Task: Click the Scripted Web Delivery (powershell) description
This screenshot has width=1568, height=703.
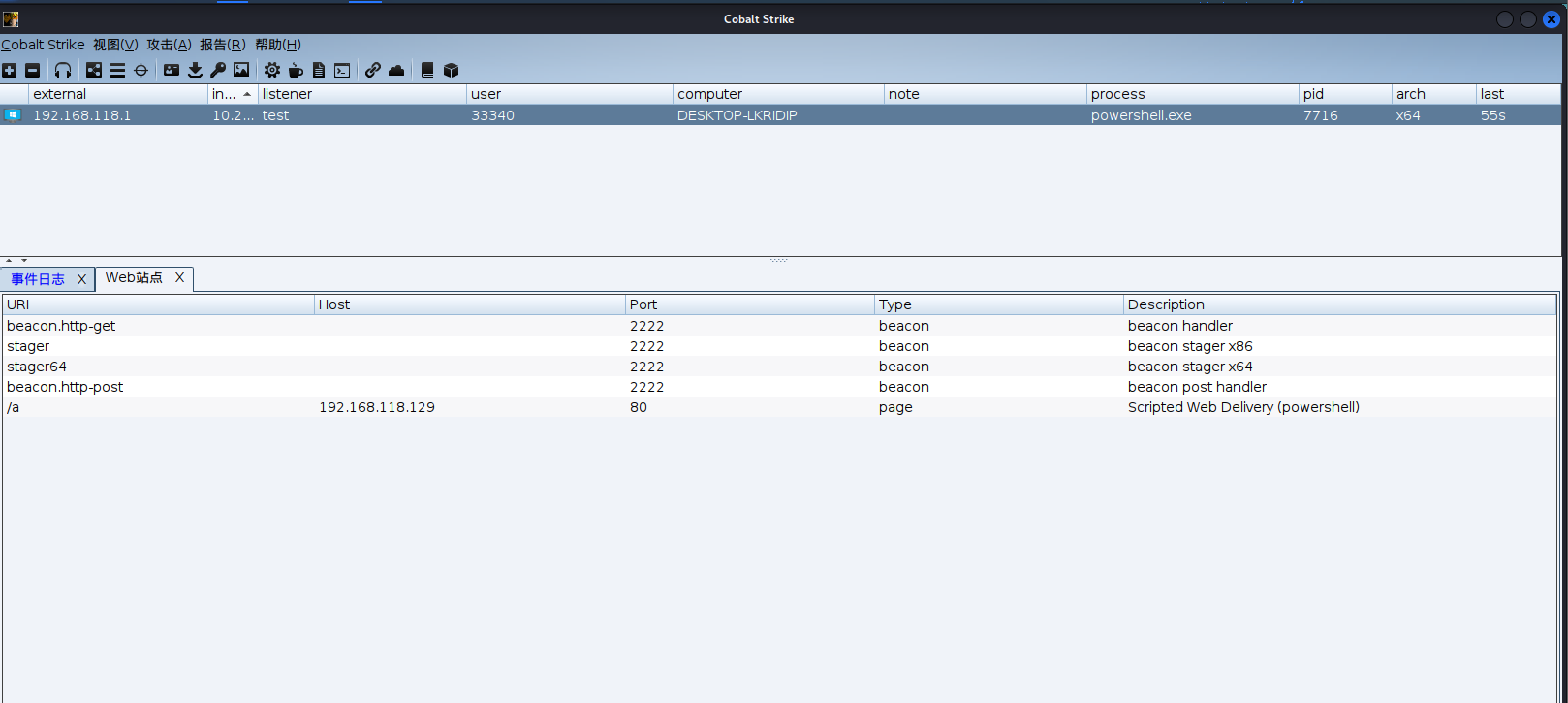Action: click(x=1243, y=407)
